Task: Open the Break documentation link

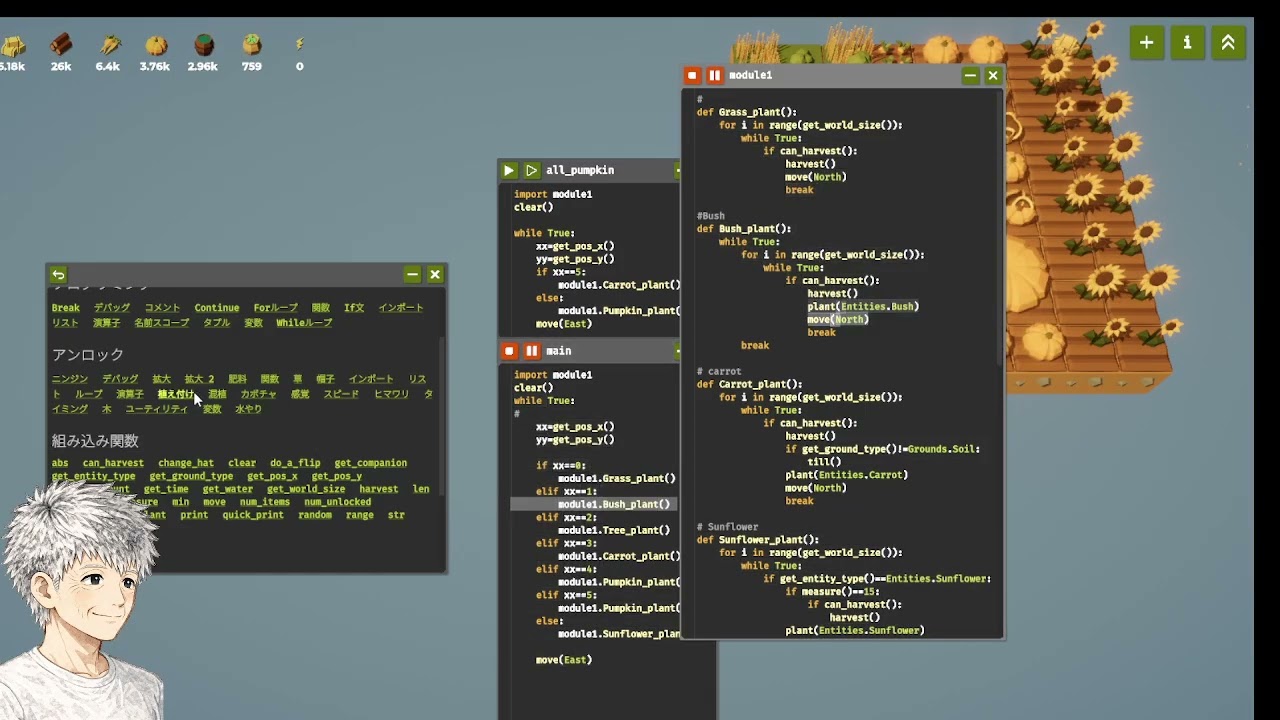Action: point(66,308)
